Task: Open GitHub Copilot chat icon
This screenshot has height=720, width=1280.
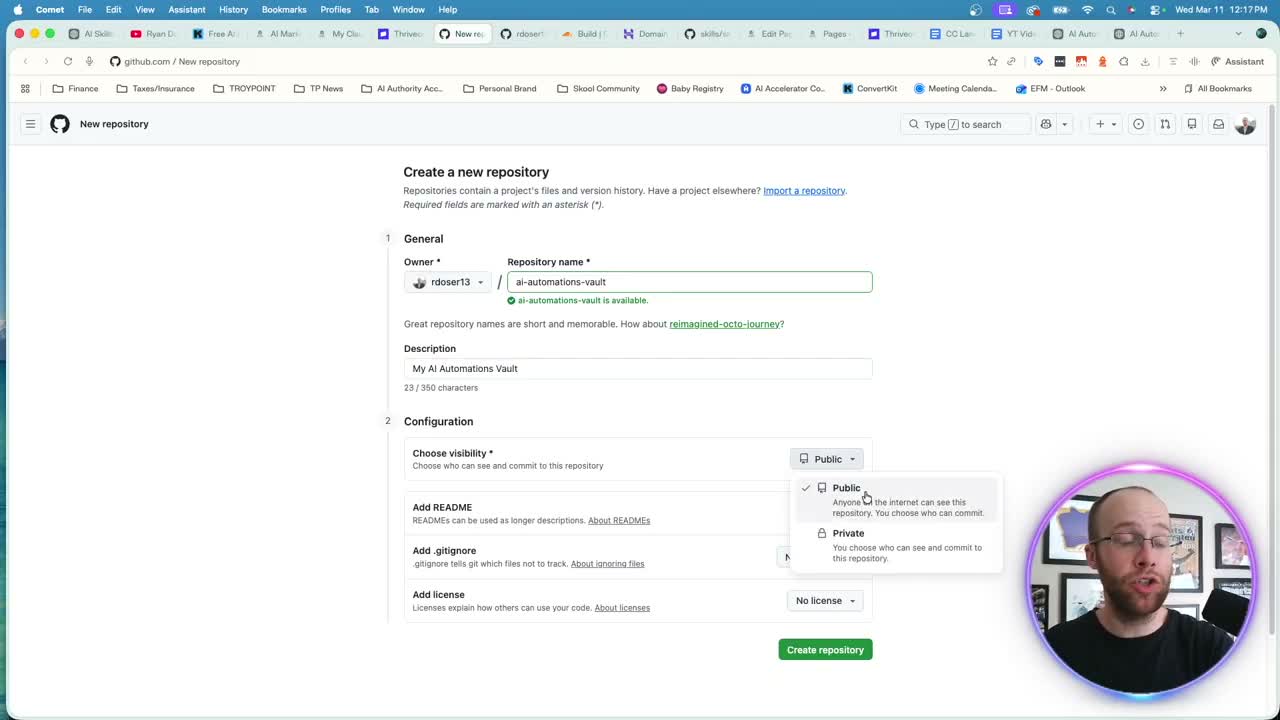Action: (x=1046, y=124)
